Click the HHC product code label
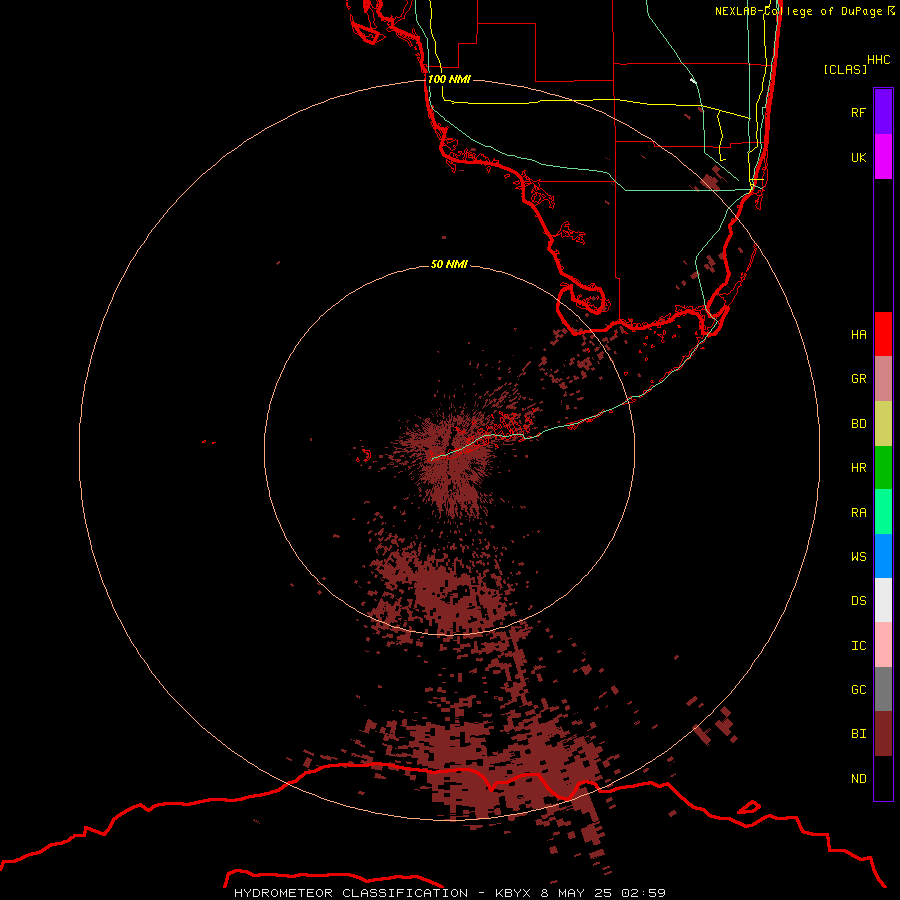 point(879,60)
